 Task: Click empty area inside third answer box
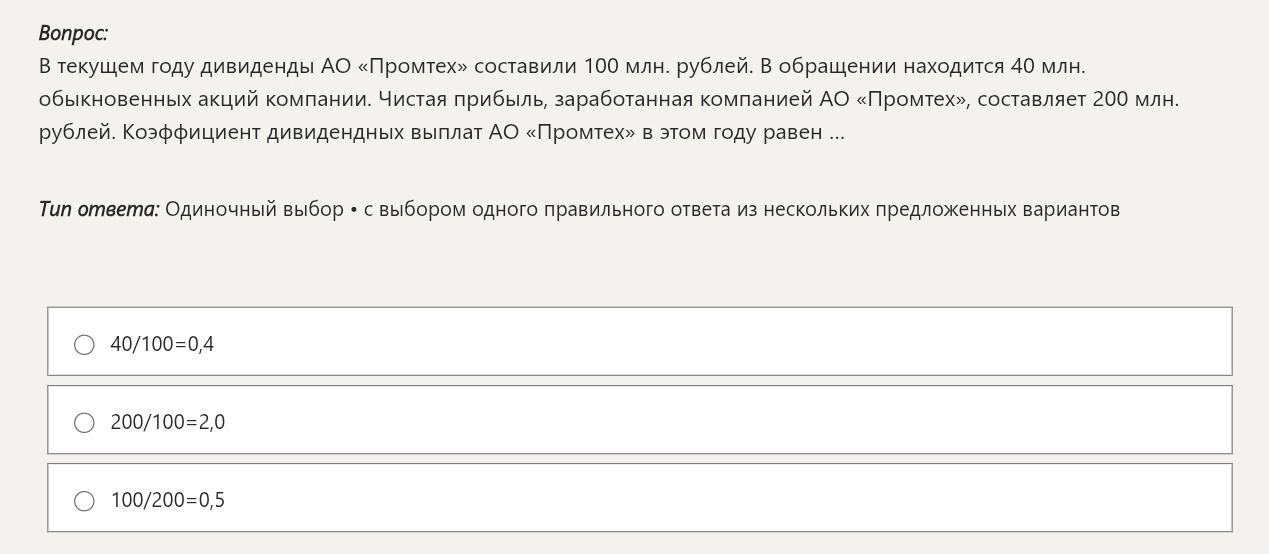pyautogui.click(x=720, y=498)
